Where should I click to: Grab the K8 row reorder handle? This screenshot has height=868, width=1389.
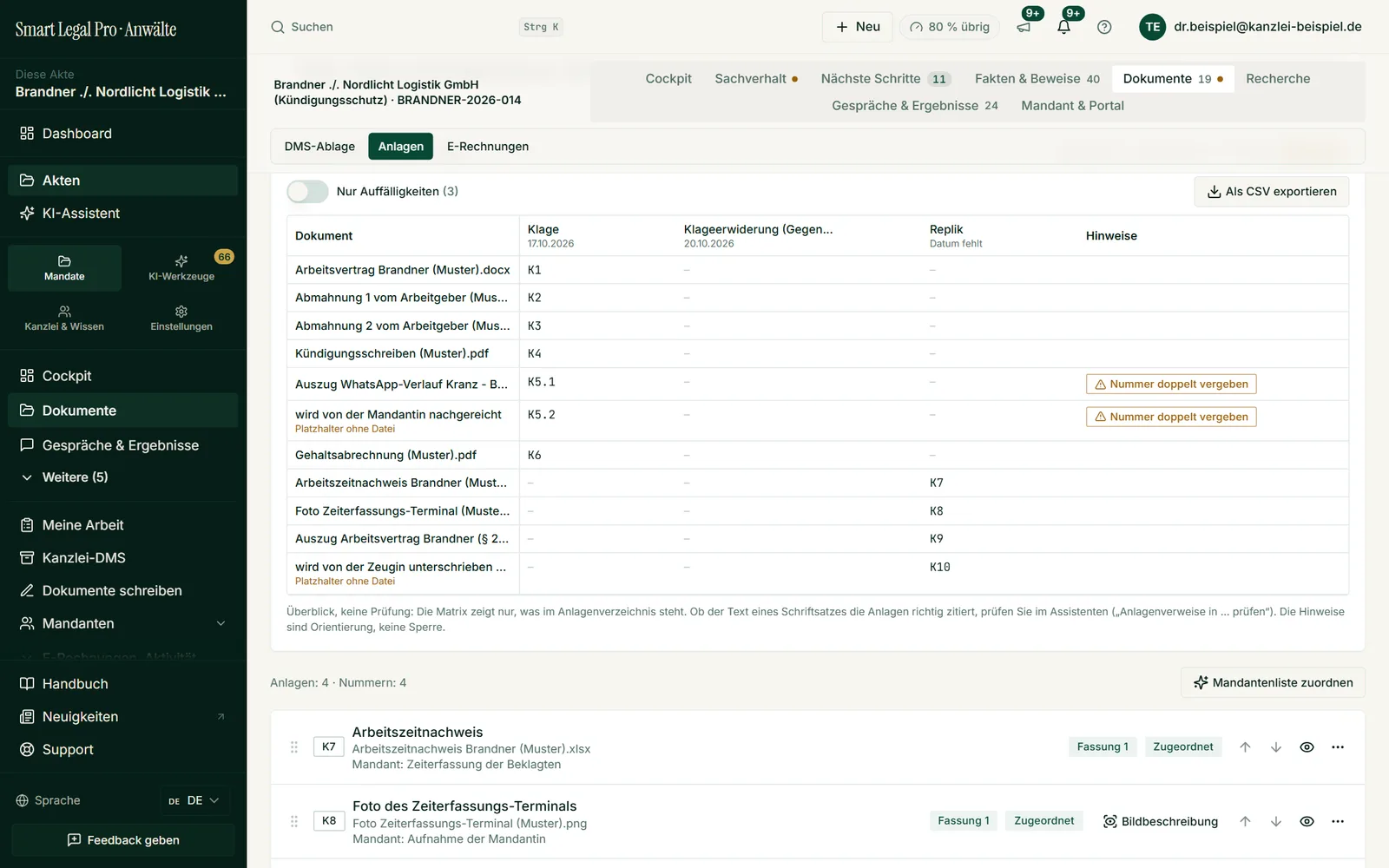tap(294, 821)
